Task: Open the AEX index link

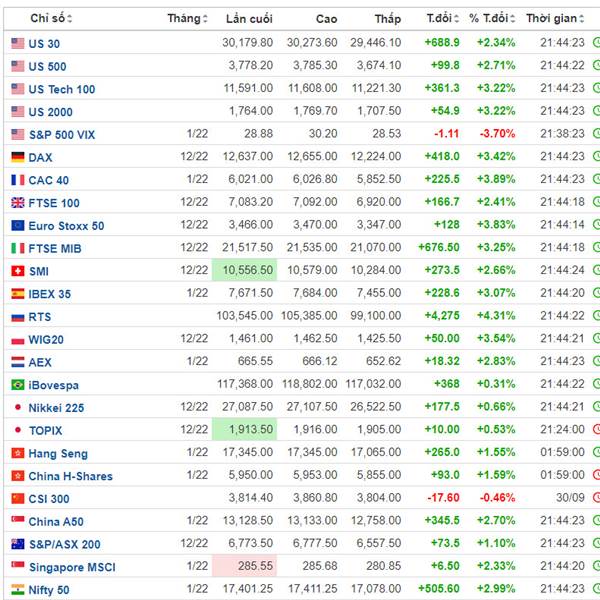Action: [x=40, y=362]
